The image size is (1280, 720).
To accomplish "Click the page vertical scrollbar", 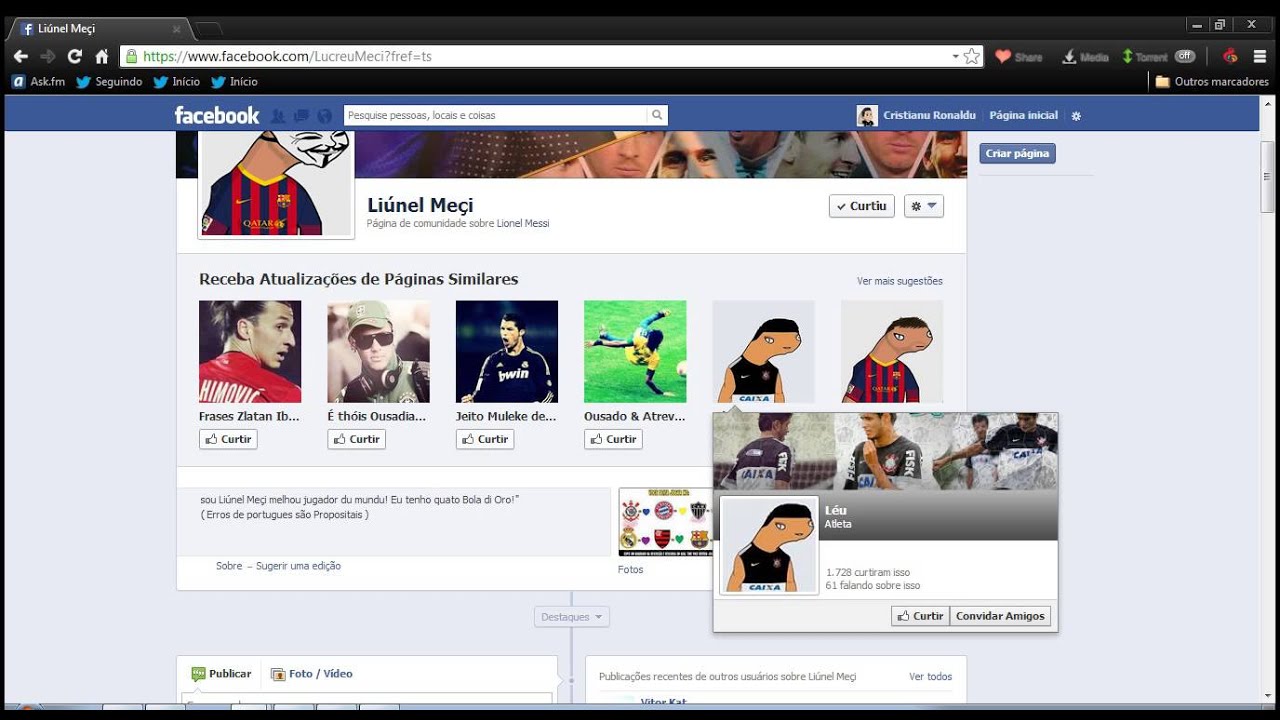I will click(1267, 177).
